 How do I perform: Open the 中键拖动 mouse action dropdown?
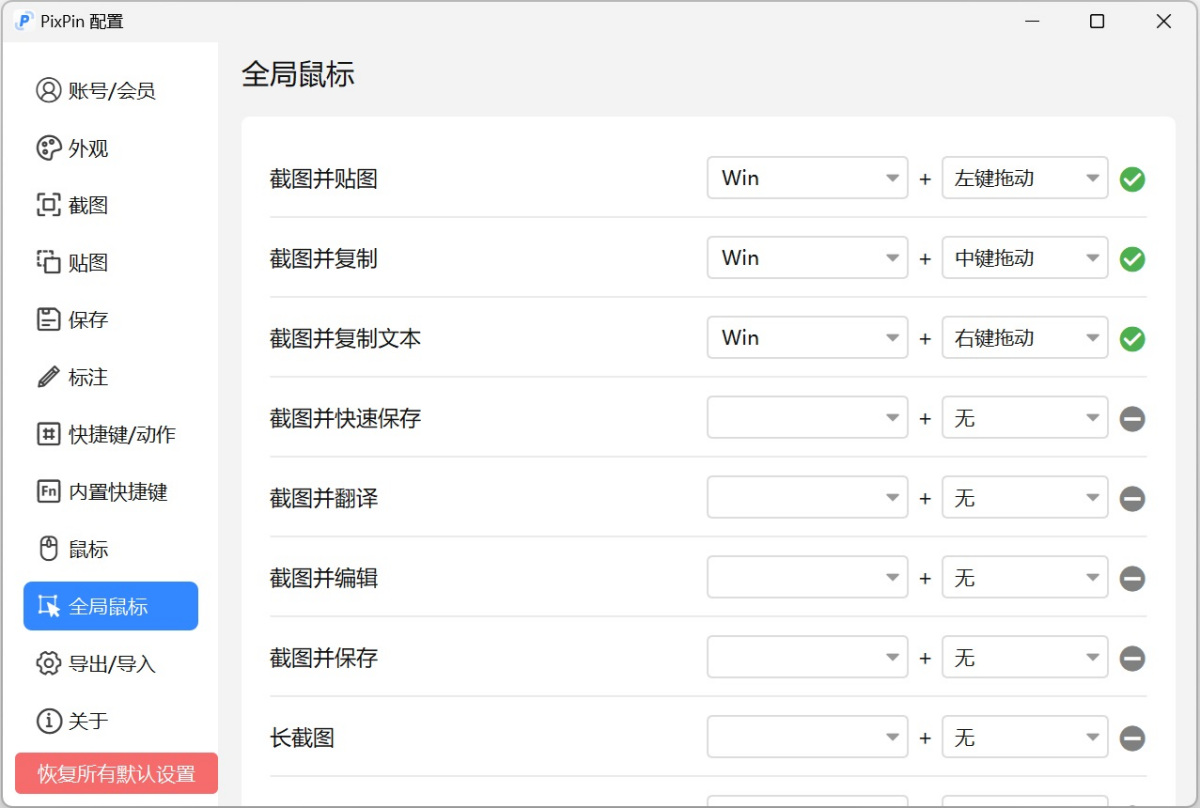(x=1025, y=258)
